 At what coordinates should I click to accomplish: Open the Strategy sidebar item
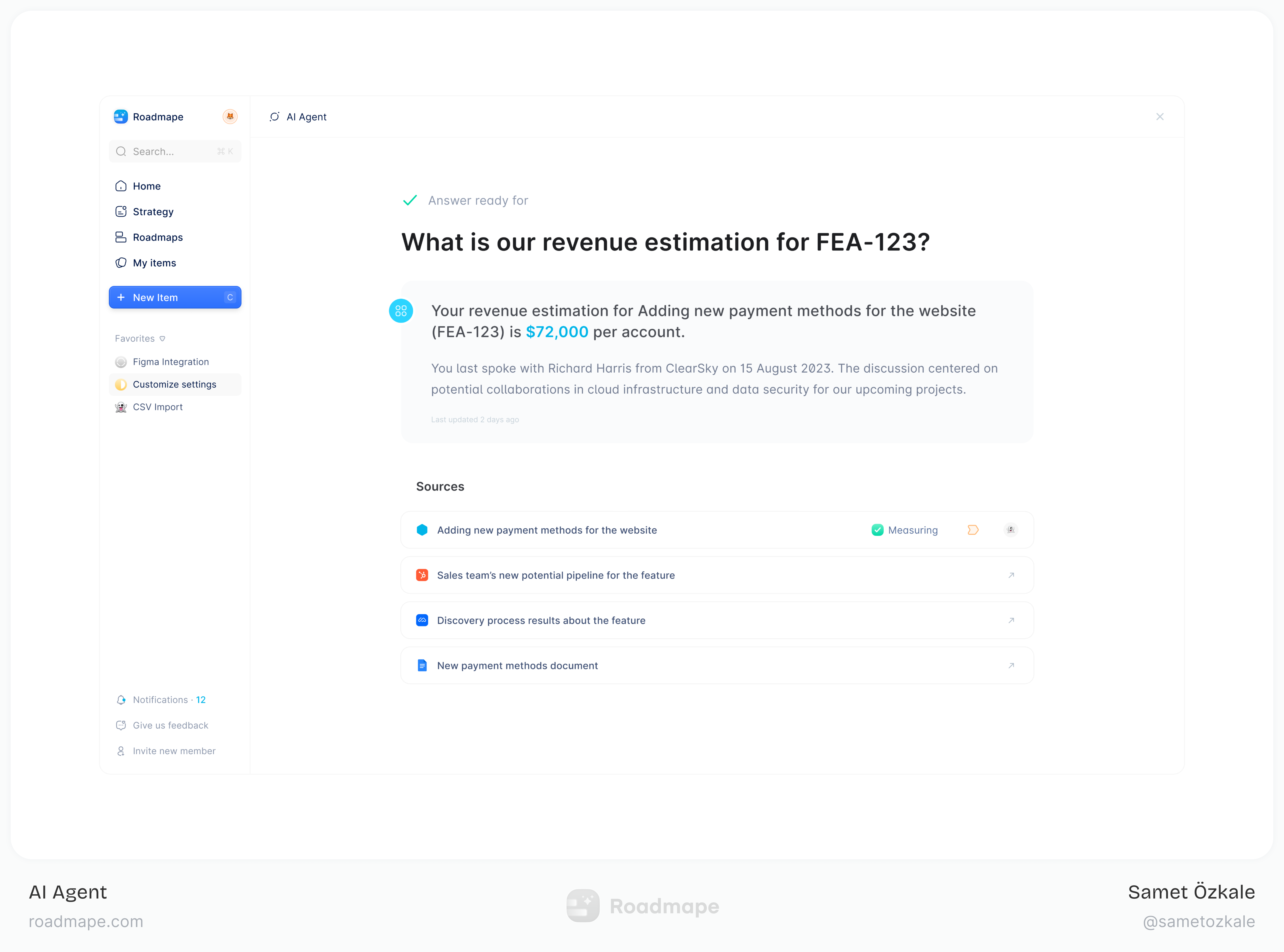[x=153, y=211]
